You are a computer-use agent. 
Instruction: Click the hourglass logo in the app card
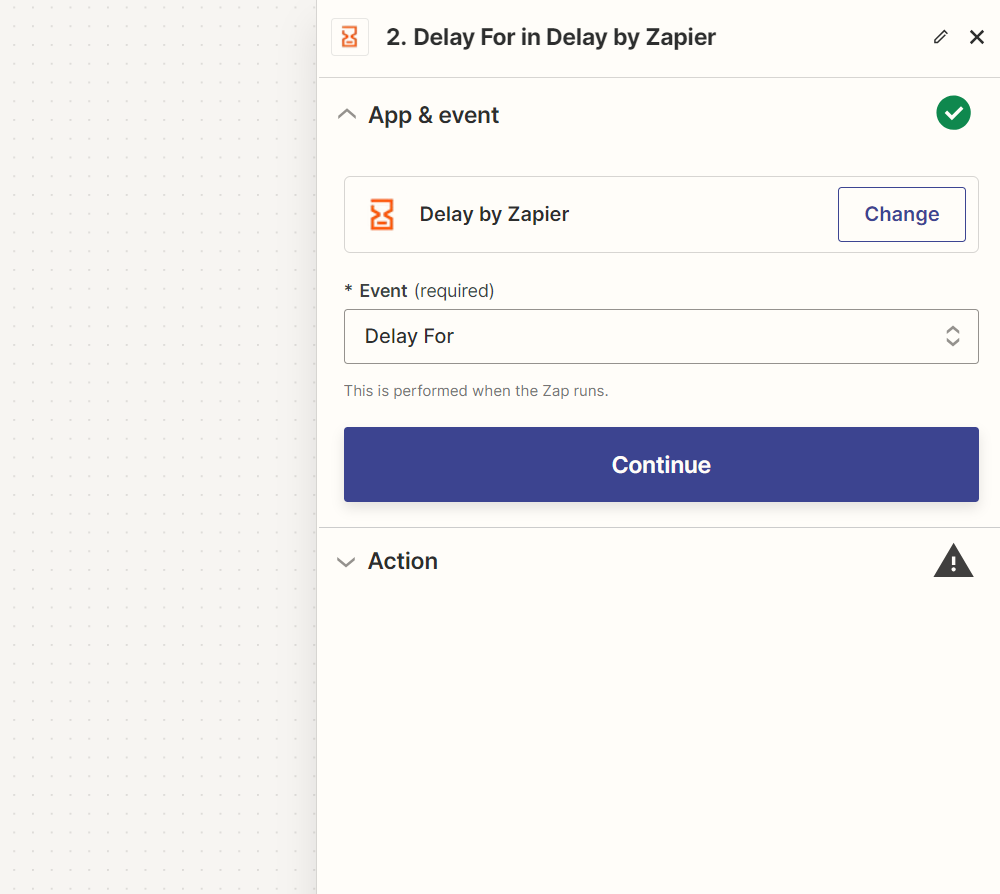click(x=382, y=214)
